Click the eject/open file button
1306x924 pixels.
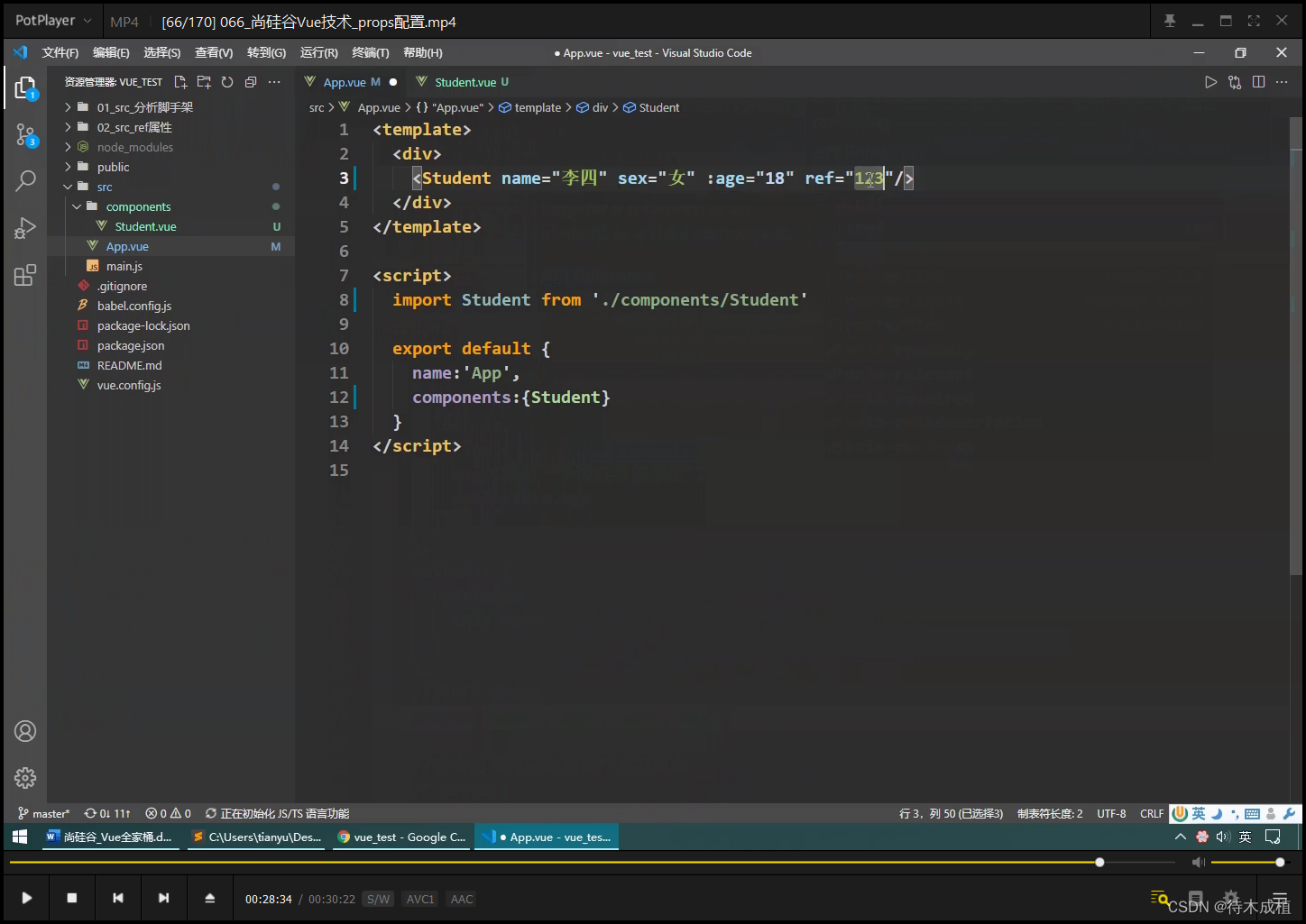point(210,898)
